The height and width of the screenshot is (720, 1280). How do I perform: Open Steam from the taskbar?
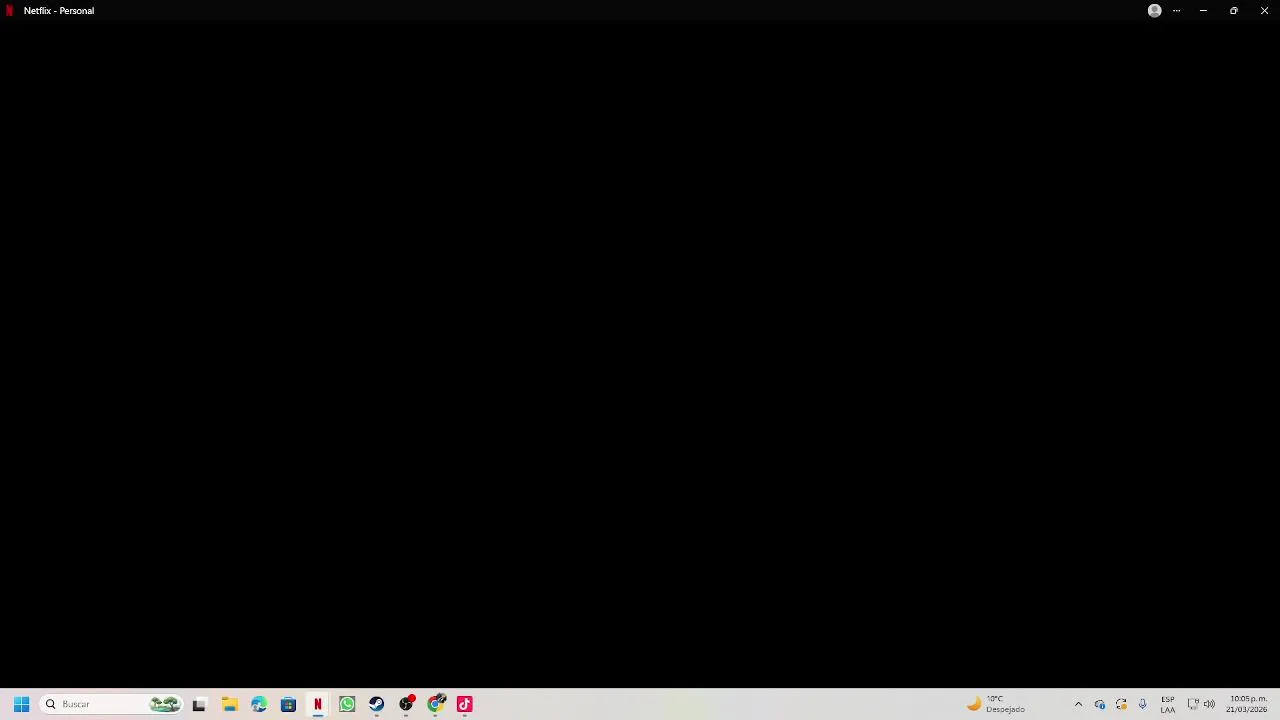(x=376, y=704)
